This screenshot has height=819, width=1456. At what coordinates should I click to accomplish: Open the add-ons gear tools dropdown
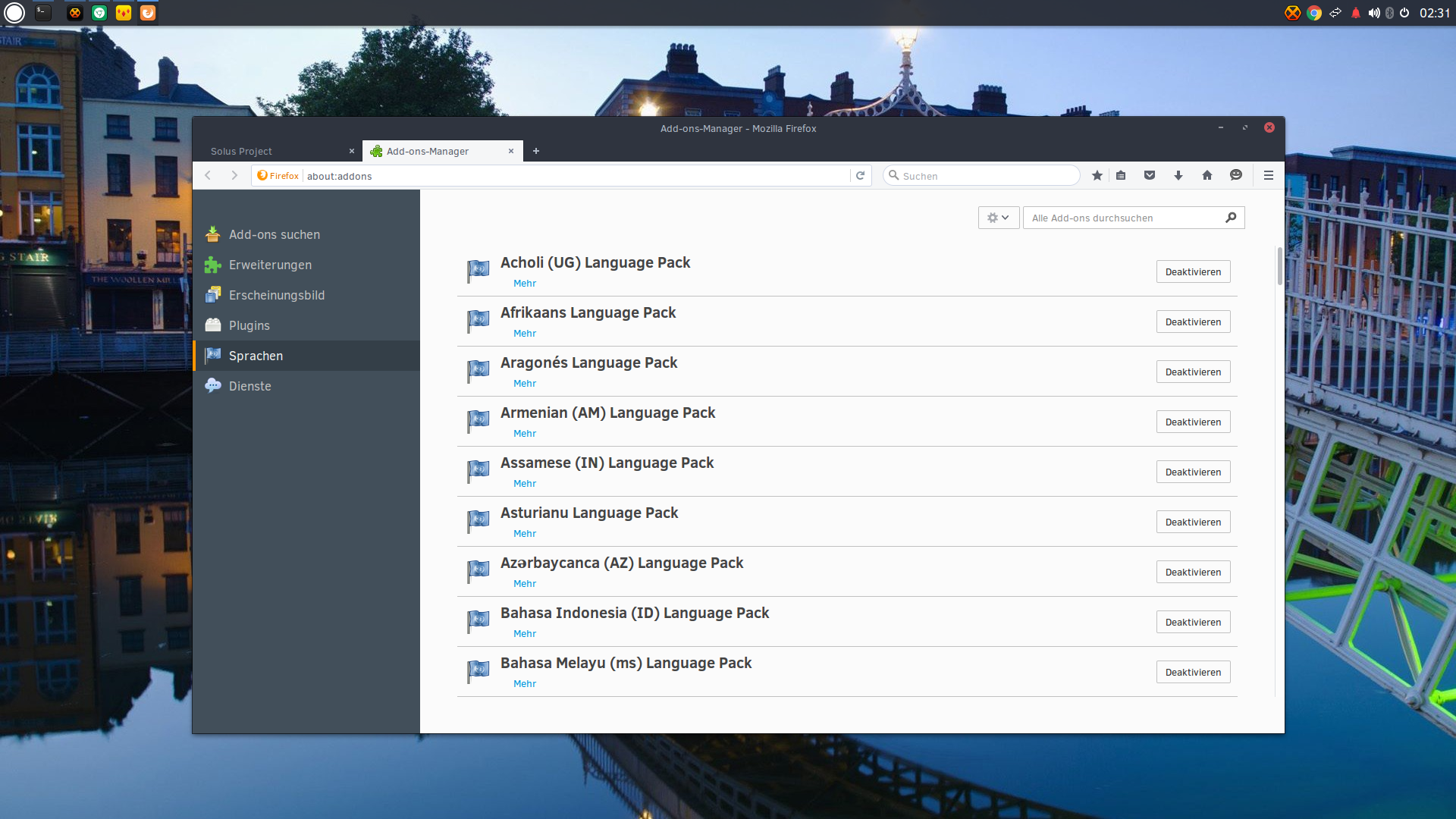point(998,218)
